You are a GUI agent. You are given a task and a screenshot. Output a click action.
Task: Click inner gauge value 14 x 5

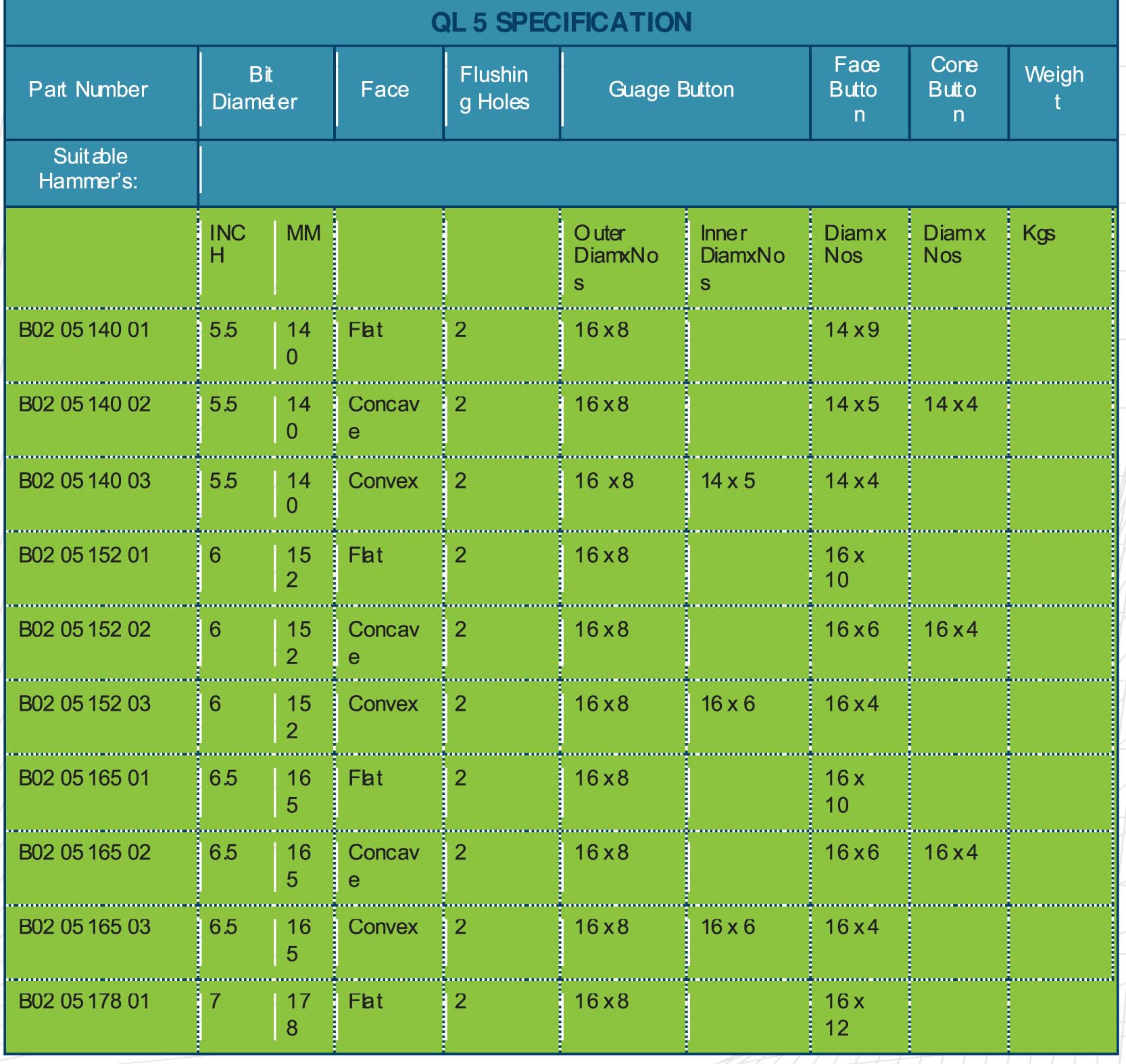tap(728, 480)
